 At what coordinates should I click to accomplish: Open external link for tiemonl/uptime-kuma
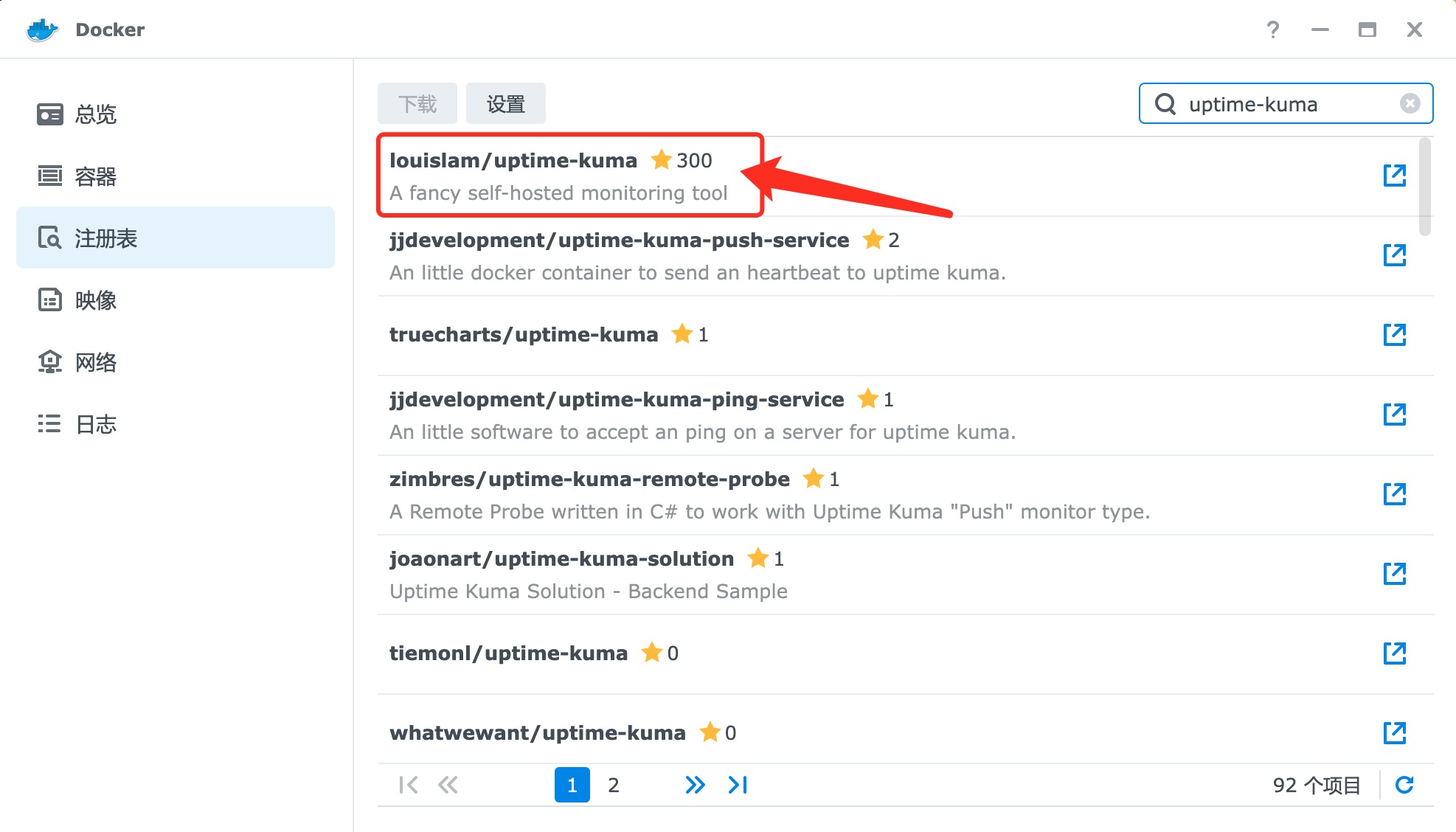click(1394, 654)
